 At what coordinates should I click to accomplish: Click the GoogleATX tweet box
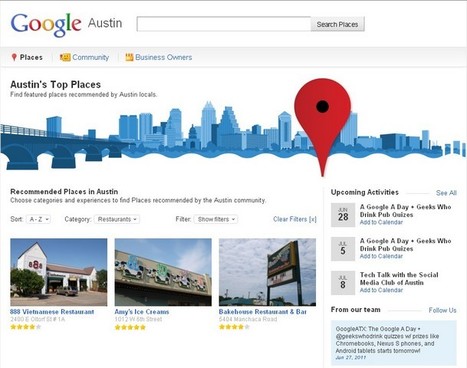pos(394,343)
